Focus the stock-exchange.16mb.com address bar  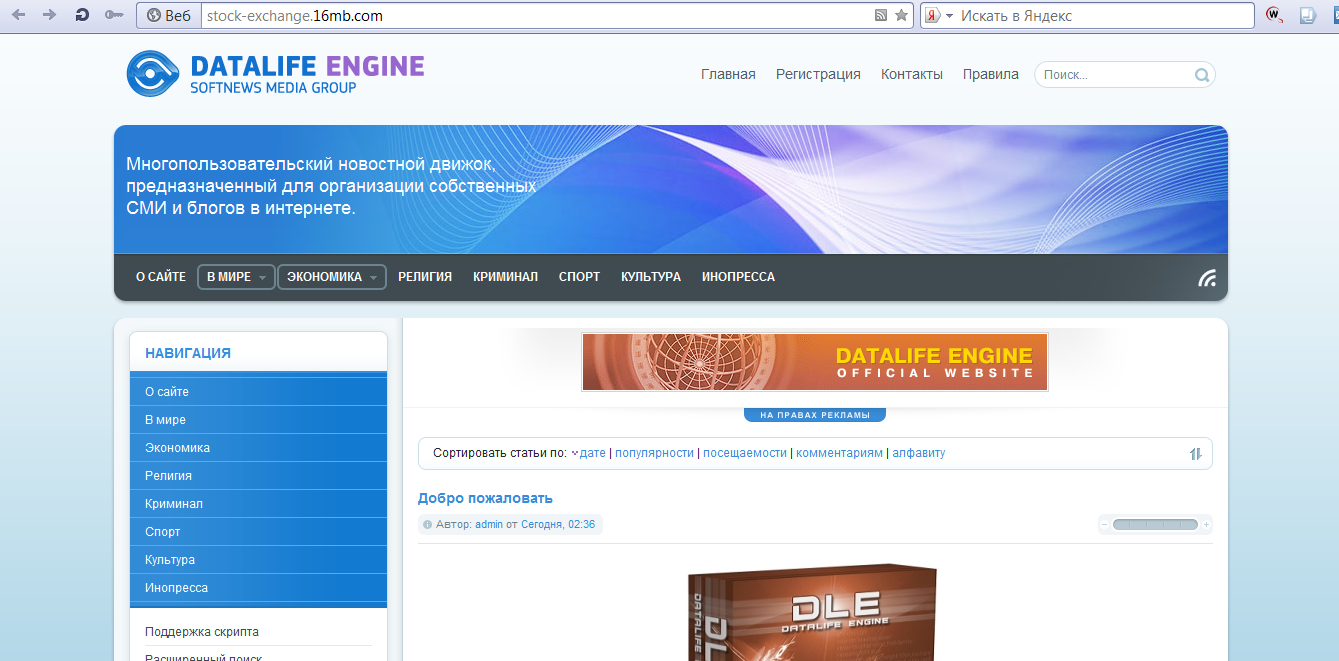pyautogui.click(x=537, y=16)
